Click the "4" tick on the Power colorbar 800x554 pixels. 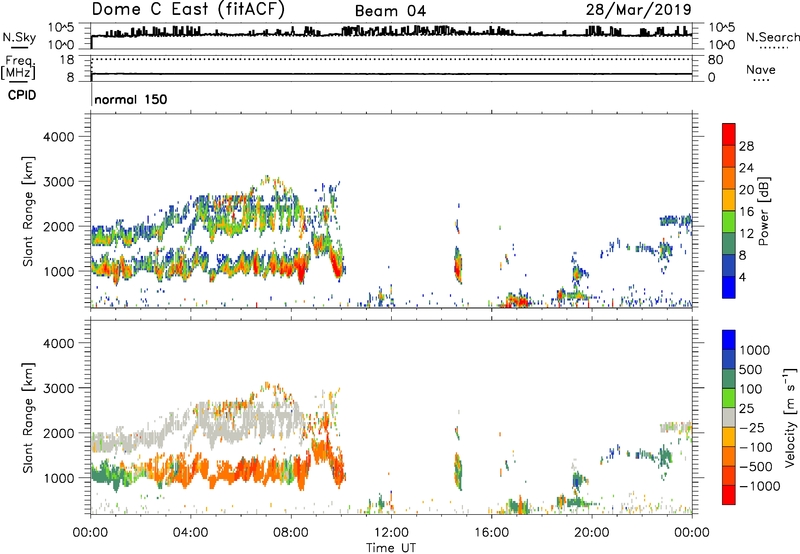point(742,278)
